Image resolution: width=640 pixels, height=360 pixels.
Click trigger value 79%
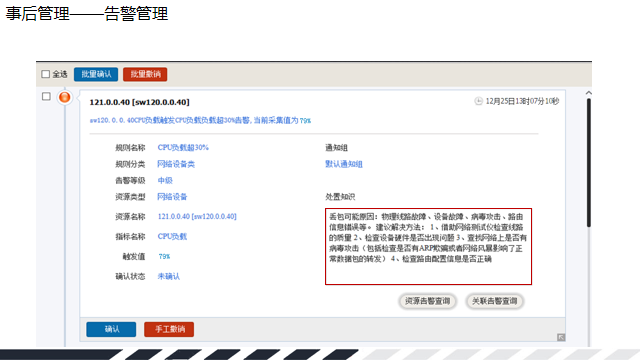pyautogui.click(x=164, y=256)
